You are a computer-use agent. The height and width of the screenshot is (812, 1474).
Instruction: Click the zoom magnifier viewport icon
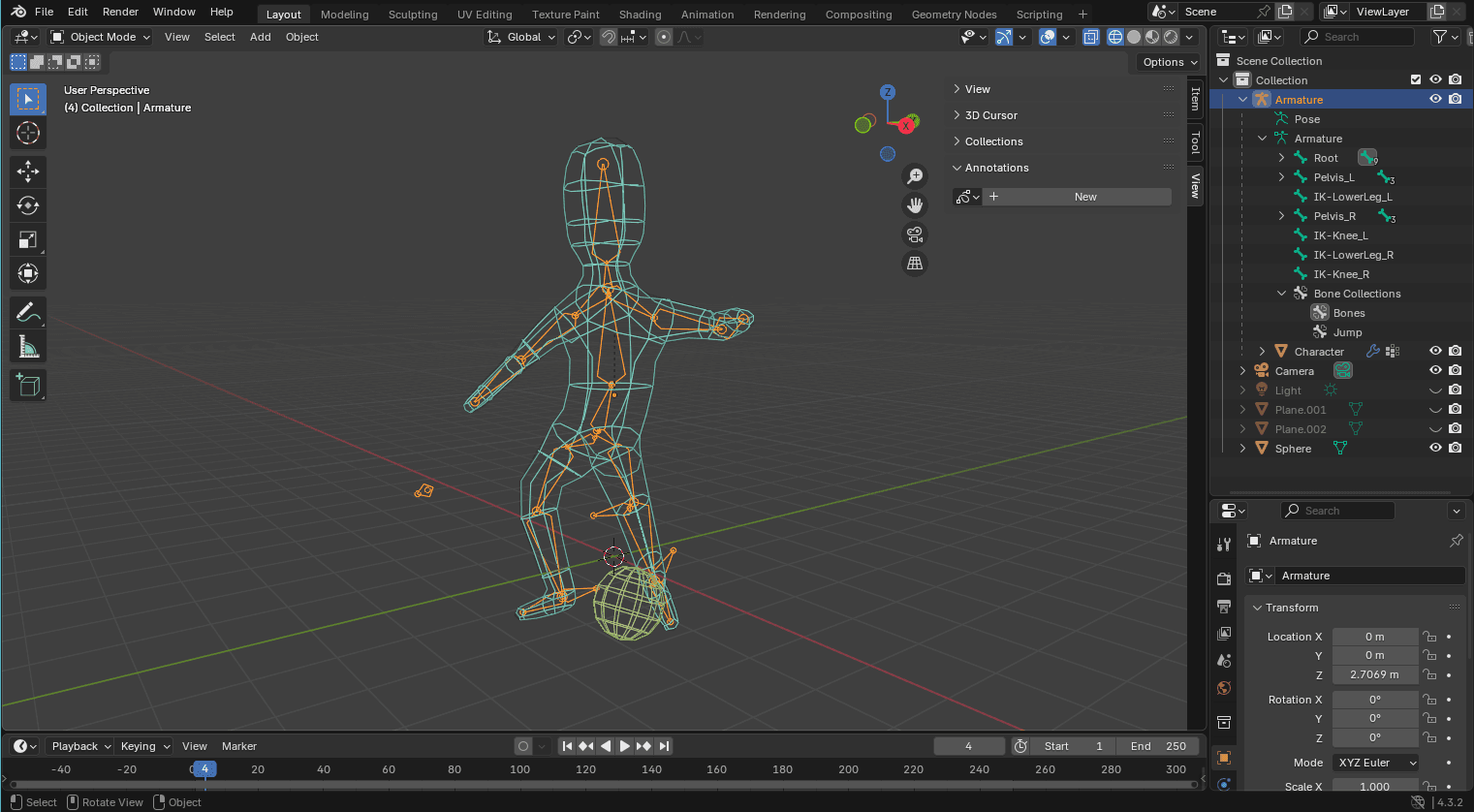pos(914,175)
